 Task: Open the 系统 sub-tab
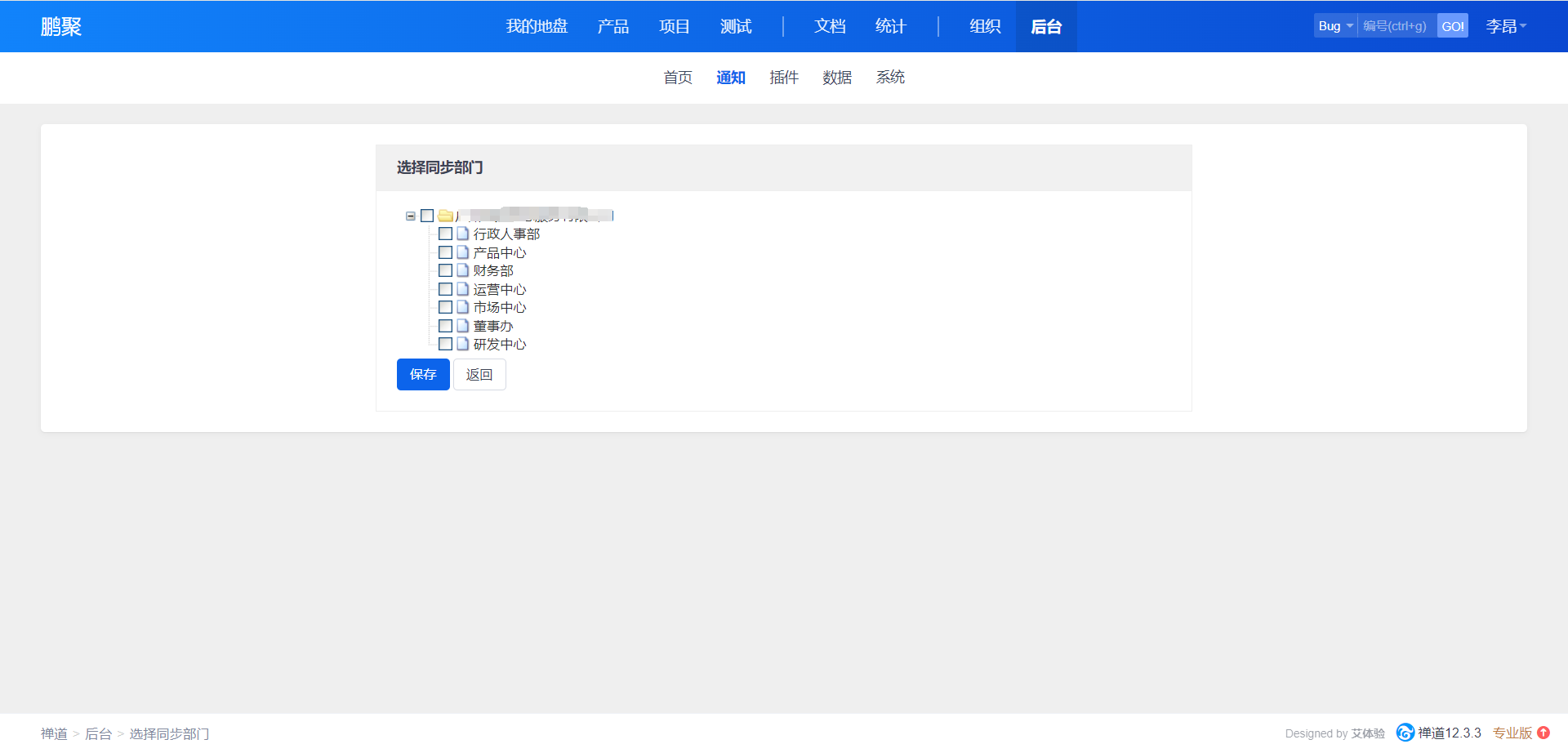pos(890,78)
